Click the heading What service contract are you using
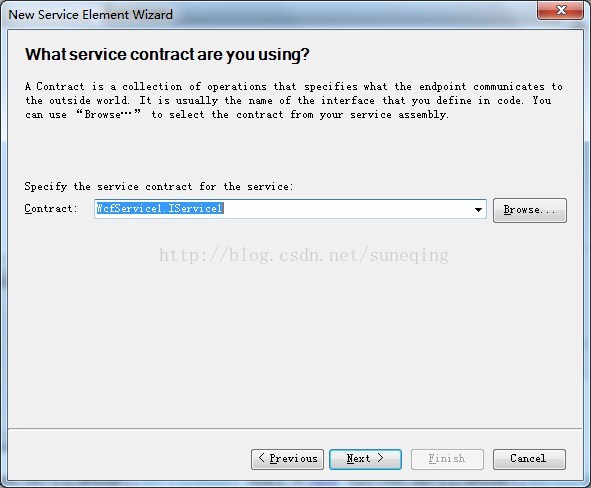 click(167, 54)
